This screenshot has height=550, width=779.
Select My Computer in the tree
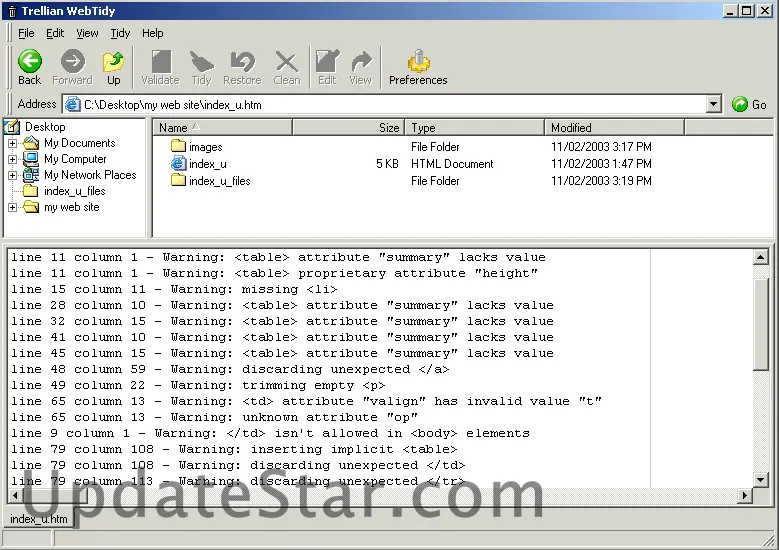point(75,159)
